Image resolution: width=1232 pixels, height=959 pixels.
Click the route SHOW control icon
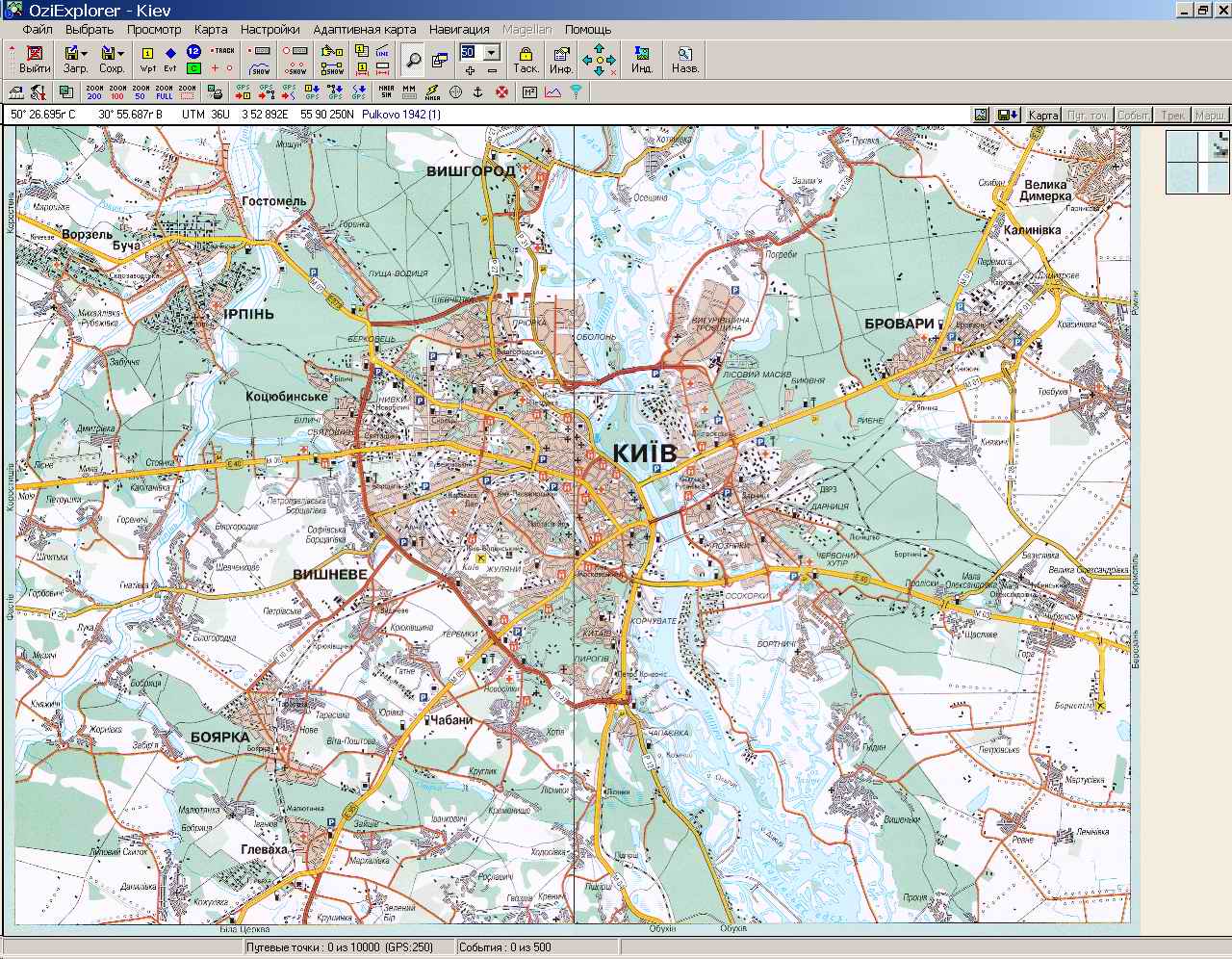coord(332,68)
